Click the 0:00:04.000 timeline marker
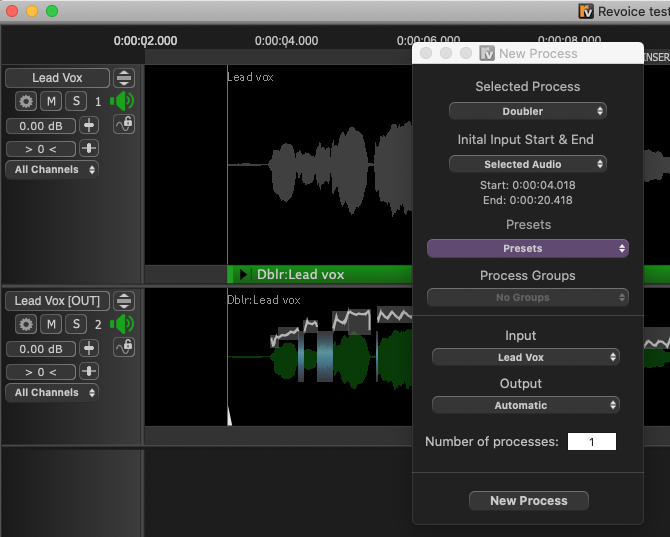 (286, 41)
